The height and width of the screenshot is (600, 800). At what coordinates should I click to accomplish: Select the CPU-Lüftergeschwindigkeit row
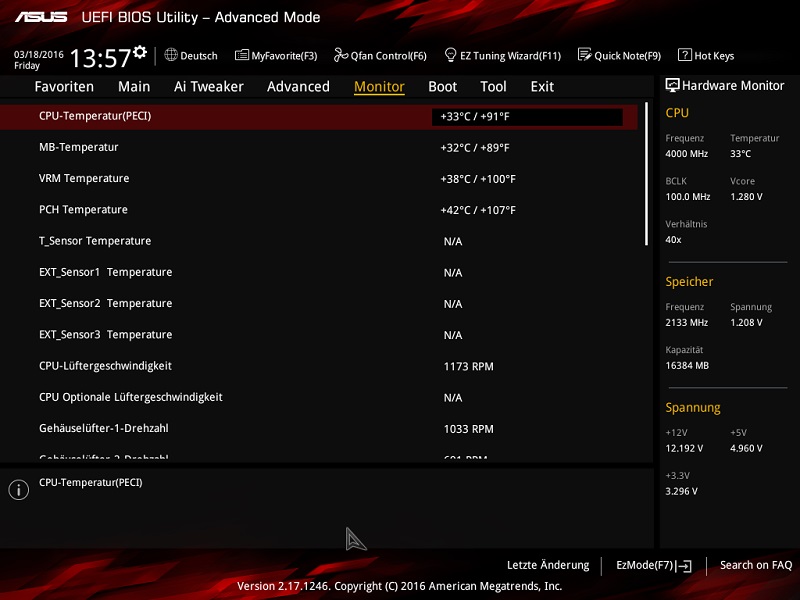[x=319, y=366]
